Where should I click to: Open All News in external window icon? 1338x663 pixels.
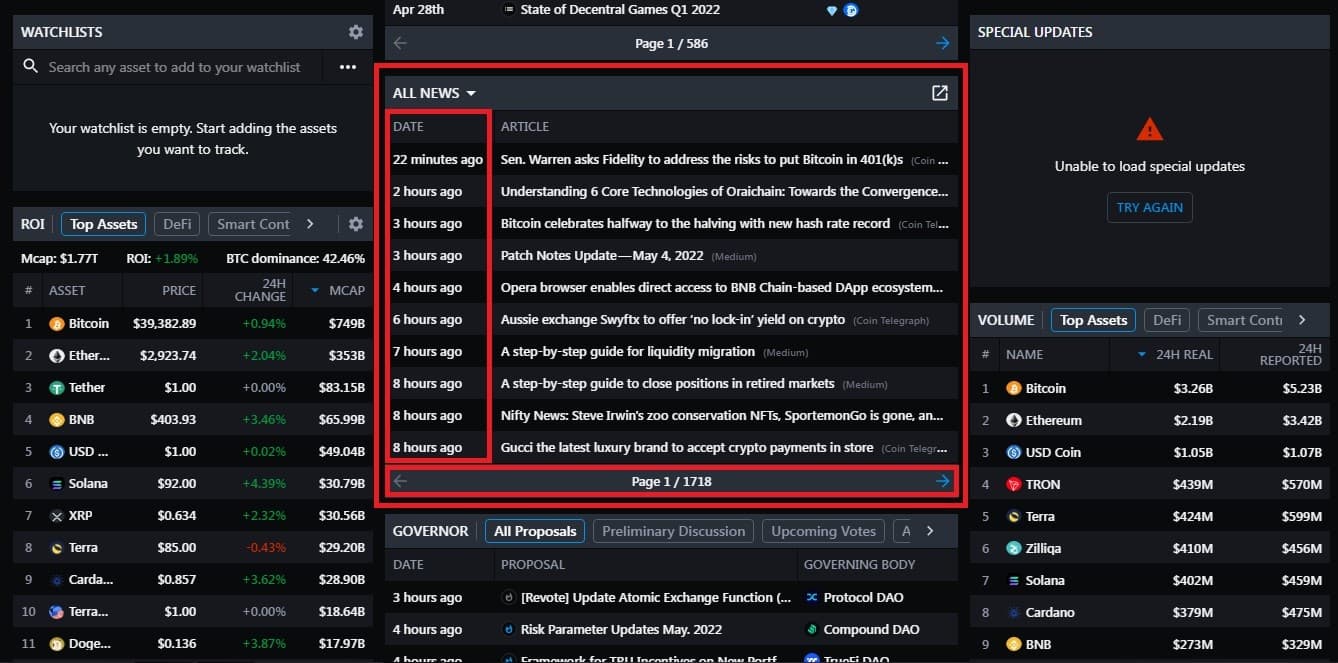click(940, 93)
